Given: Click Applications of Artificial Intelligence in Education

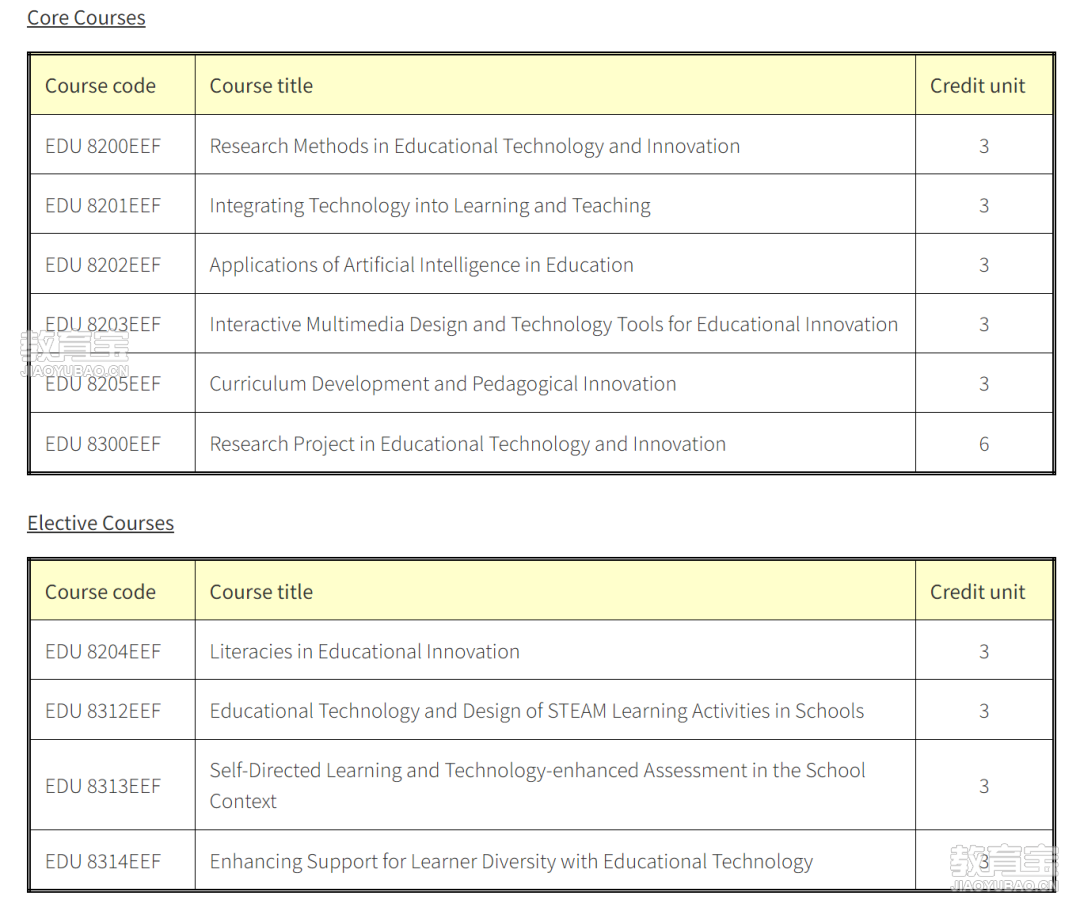Looking at the screenshot, I should pyautogui.click(x=422, y=265).
